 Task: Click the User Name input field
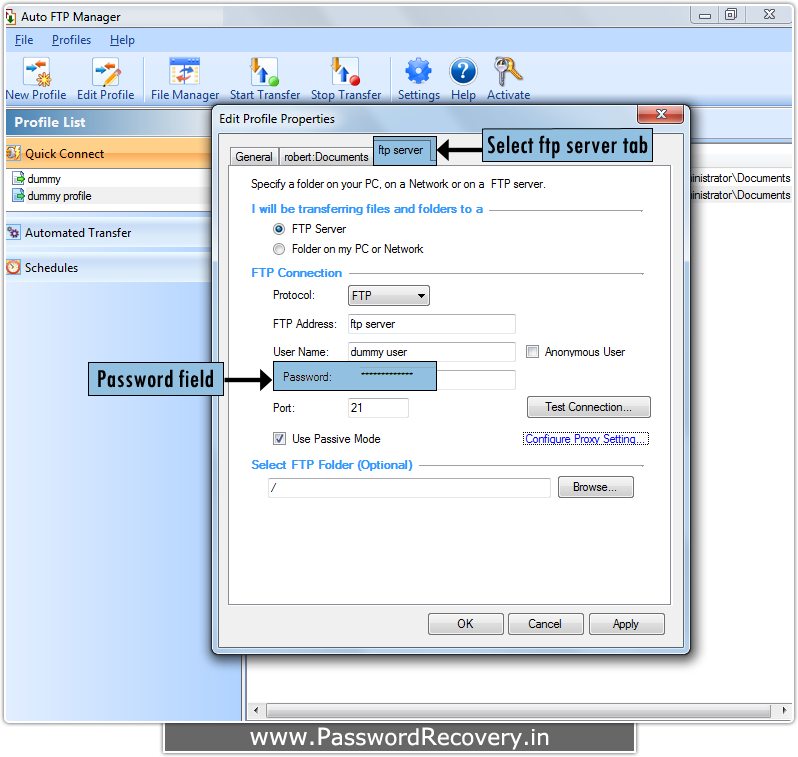[432, 352]
